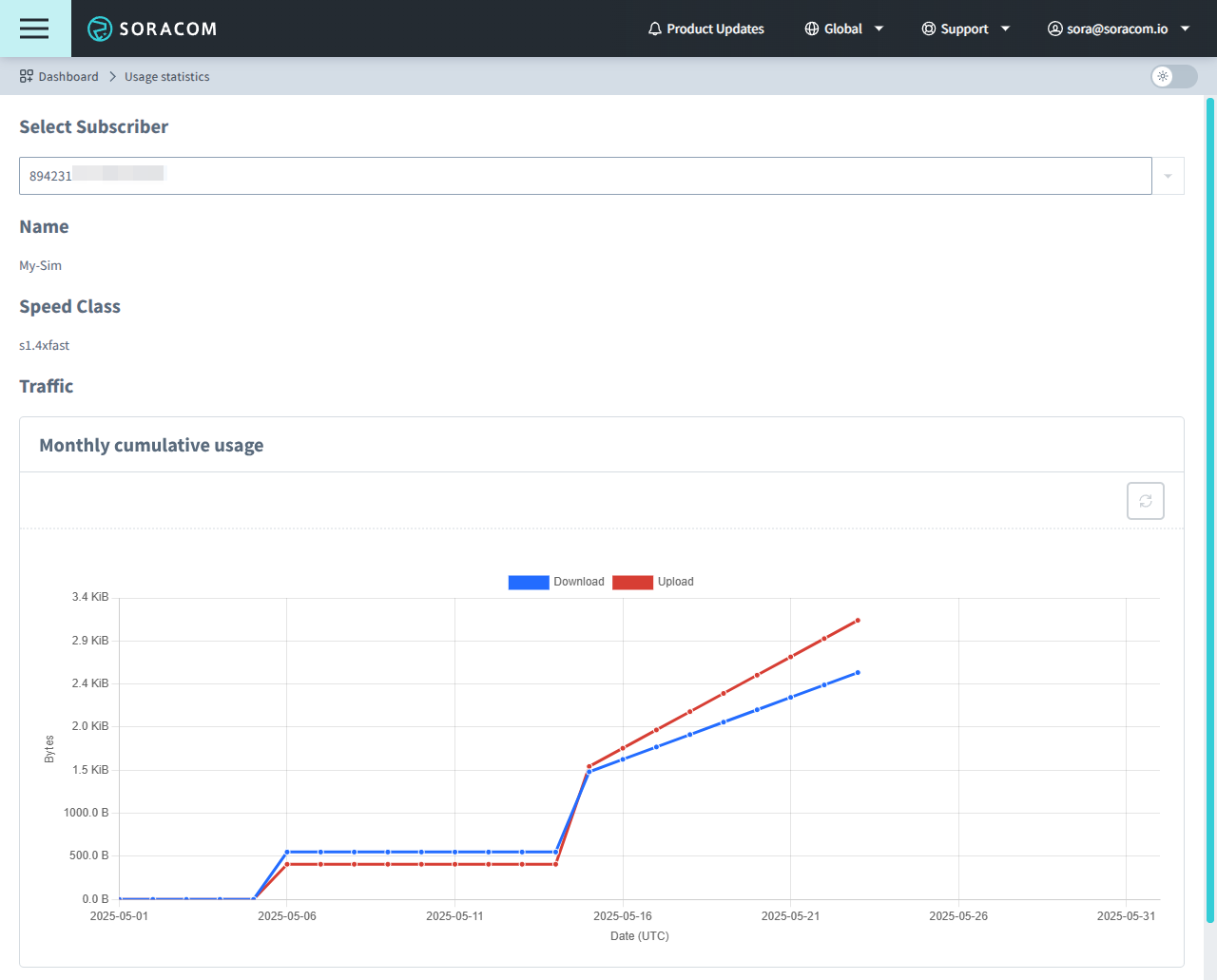Open the hamburger navigation menu
Viewport: 1217px width, 980px height.
(x=34, y=29)
